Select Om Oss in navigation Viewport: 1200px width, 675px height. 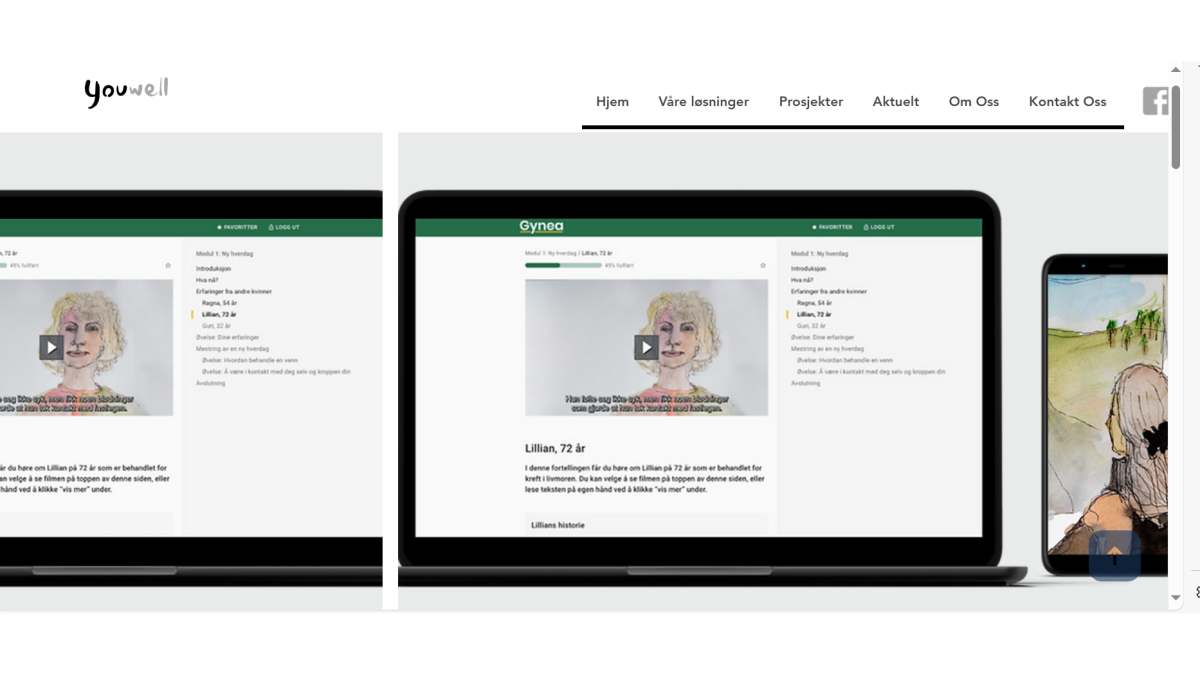[974, 101]
